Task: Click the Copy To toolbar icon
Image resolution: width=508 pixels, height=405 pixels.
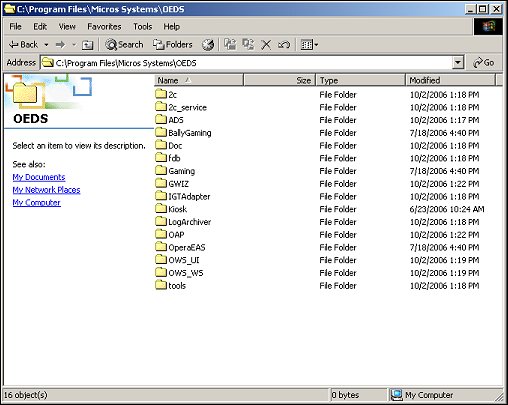Action: [248, 44]
